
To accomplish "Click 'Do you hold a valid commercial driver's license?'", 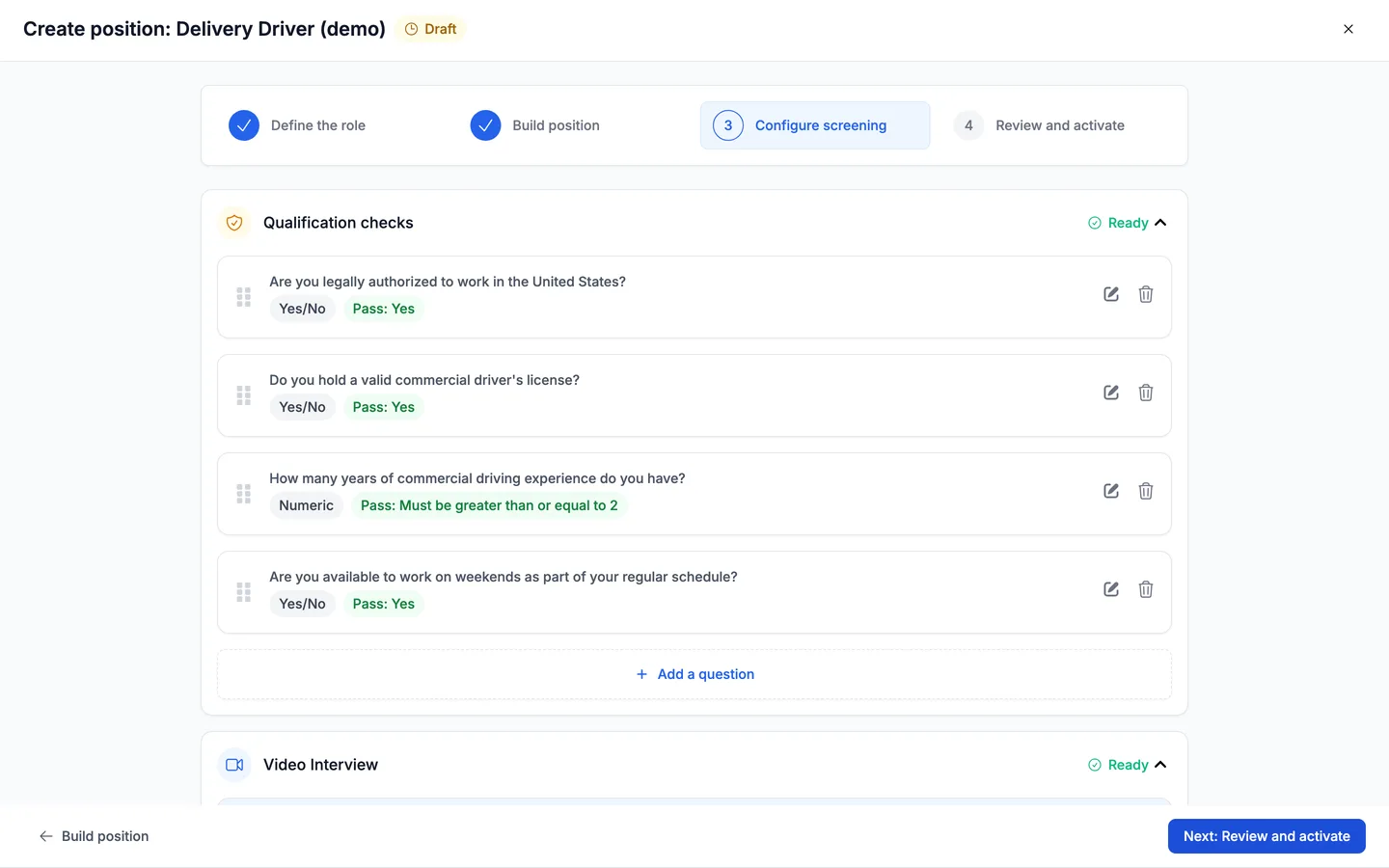I will tap(424, 380).
